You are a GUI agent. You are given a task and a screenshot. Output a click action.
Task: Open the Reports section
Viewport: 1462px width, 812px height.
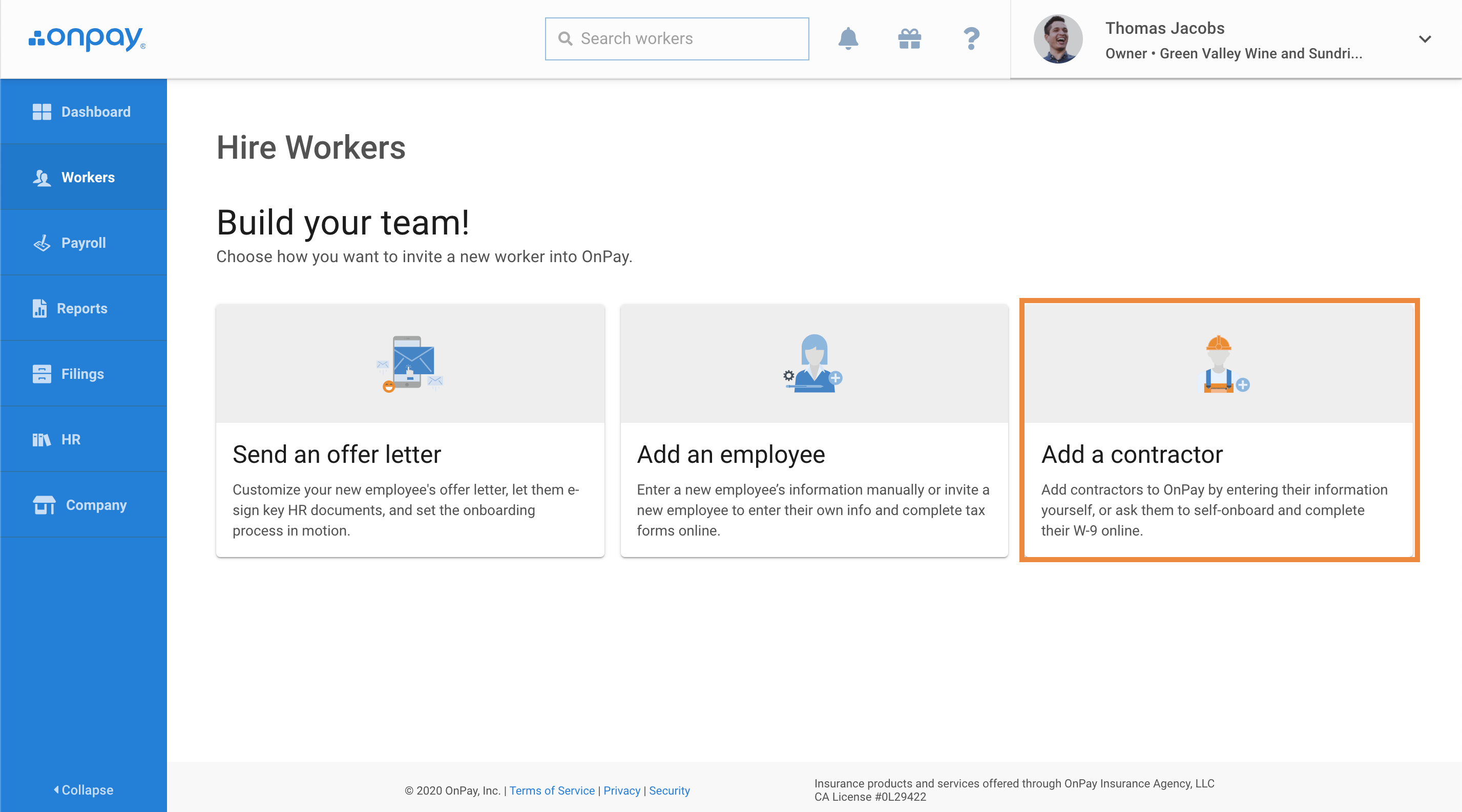point(83,309)
